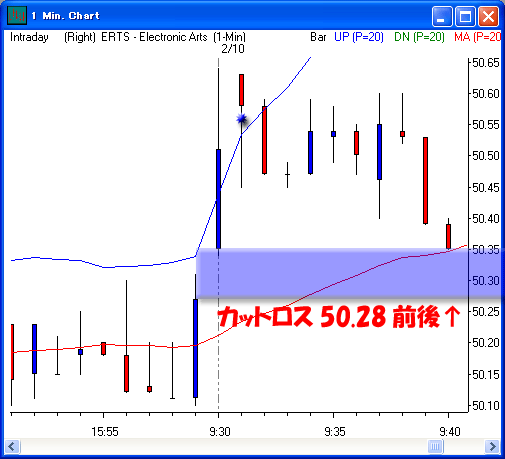The height and width of the screenshot is (459, 505).
Task: Maximize the 1 Min. Chart window
Action: (465, 16)
